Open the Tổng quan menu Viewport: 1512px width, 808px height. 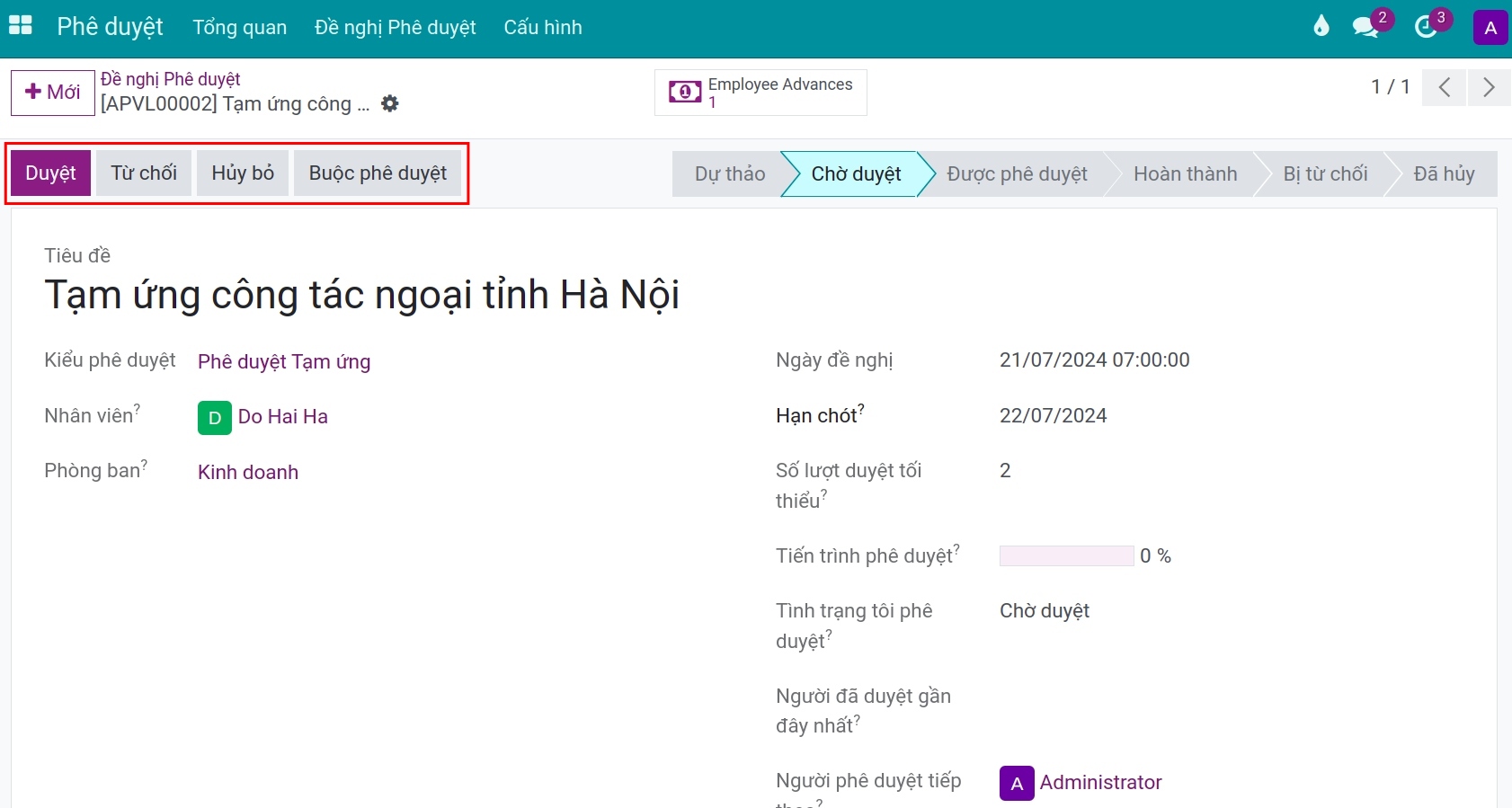coord(240,28)
